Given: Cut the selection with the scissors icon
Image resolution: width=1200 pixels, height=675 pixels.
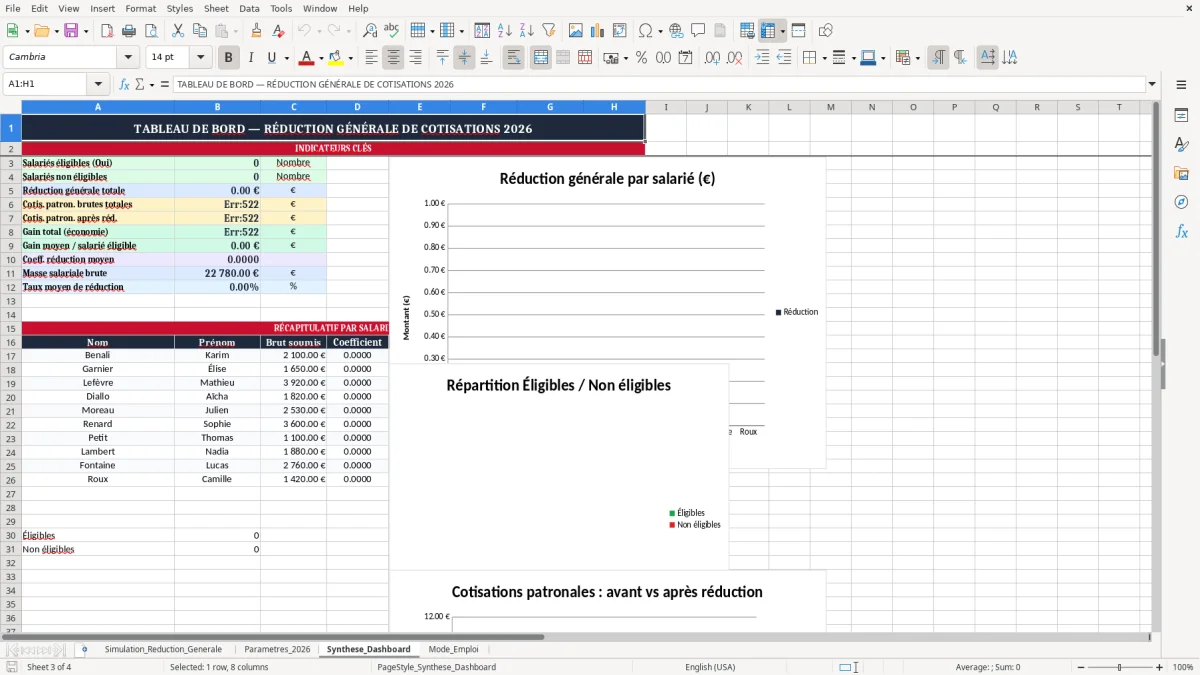Looking at the screenshot, I should point(177,31).
